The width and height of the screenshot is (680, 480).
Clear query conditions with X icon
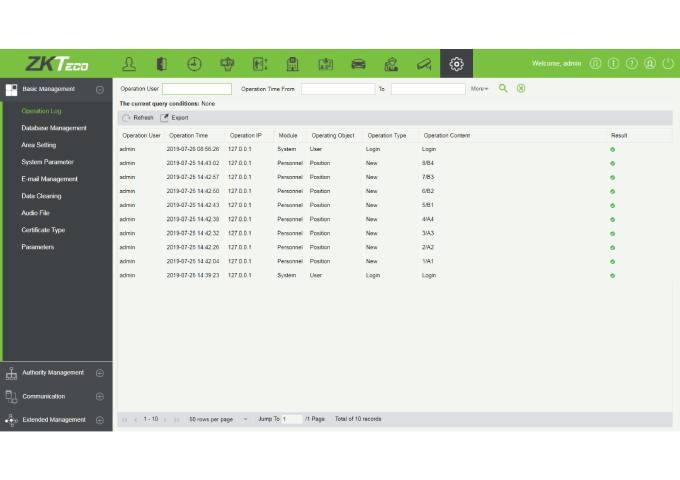tap(521, 89)
